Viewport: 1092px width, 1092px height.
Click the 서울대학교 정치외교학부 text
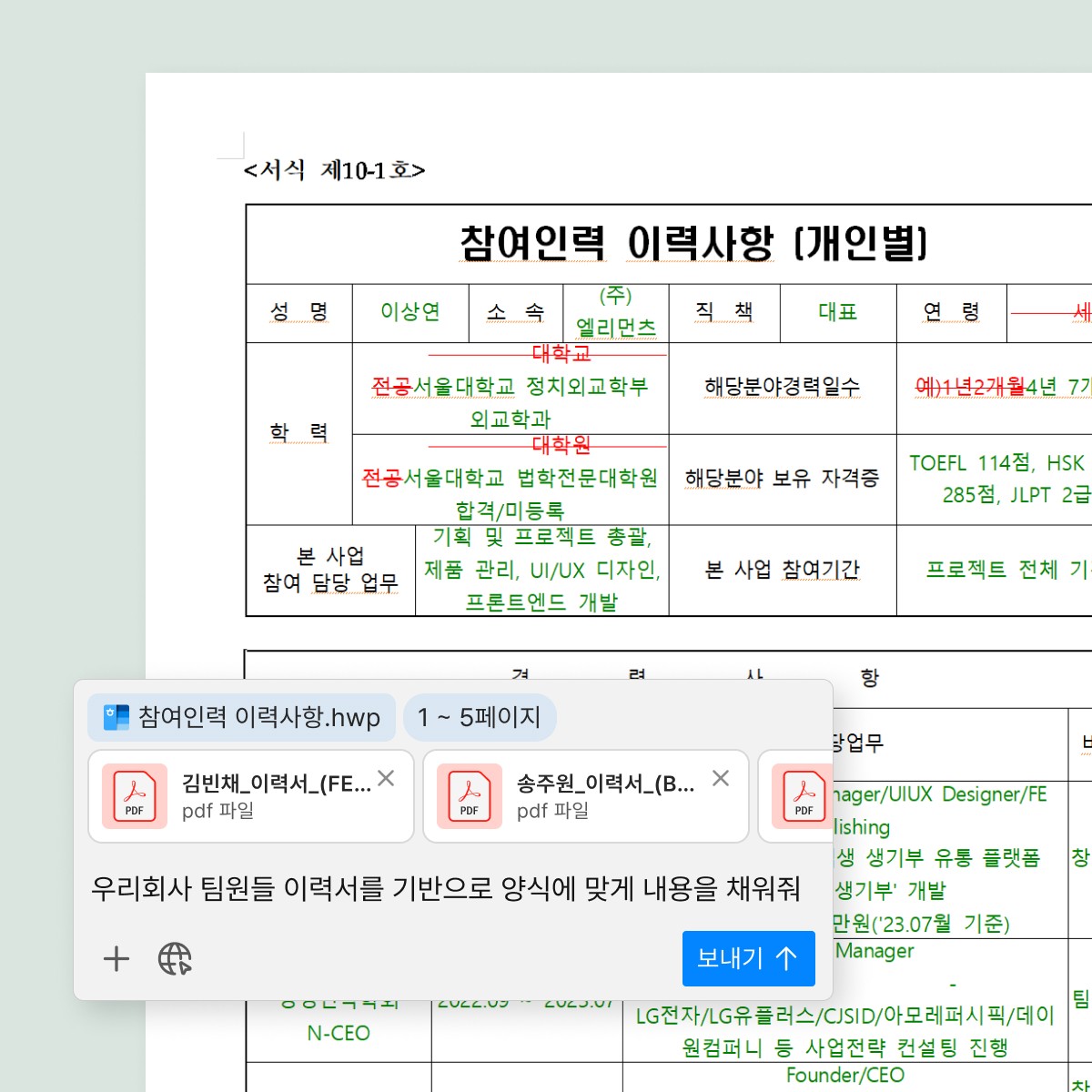pos(530,387)
